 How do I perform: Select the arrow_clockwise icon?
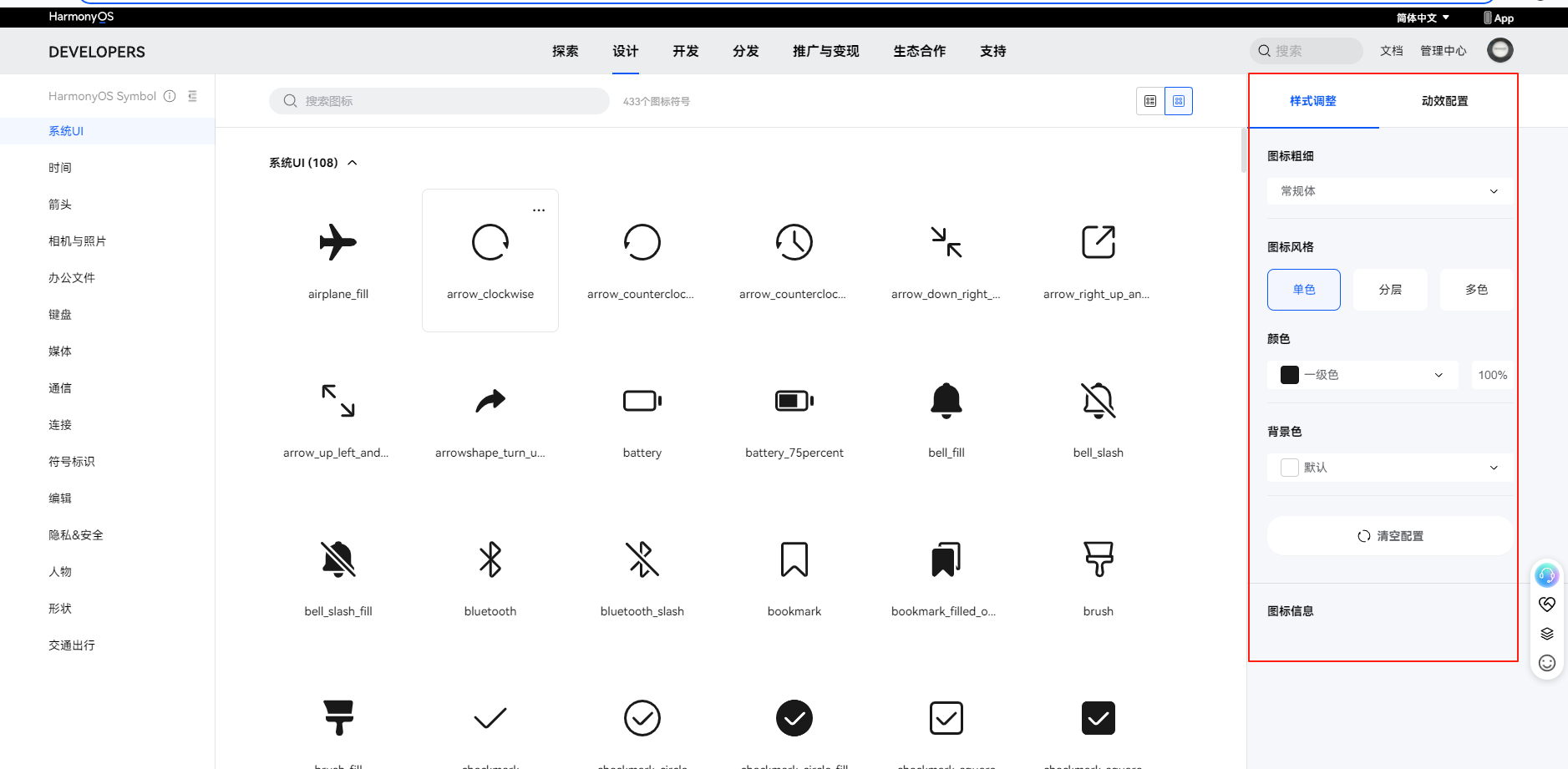pos(490,242)
